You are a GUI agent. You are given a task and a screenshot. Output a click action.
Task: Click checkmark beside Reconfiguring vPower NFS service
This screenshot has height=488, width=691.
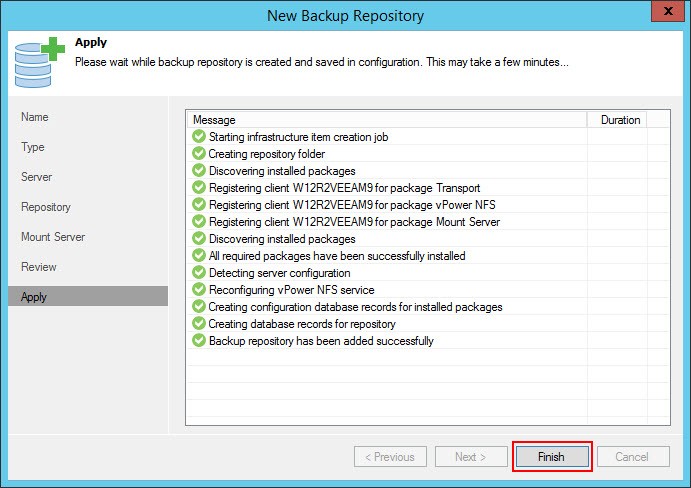[x=199, y=290]
